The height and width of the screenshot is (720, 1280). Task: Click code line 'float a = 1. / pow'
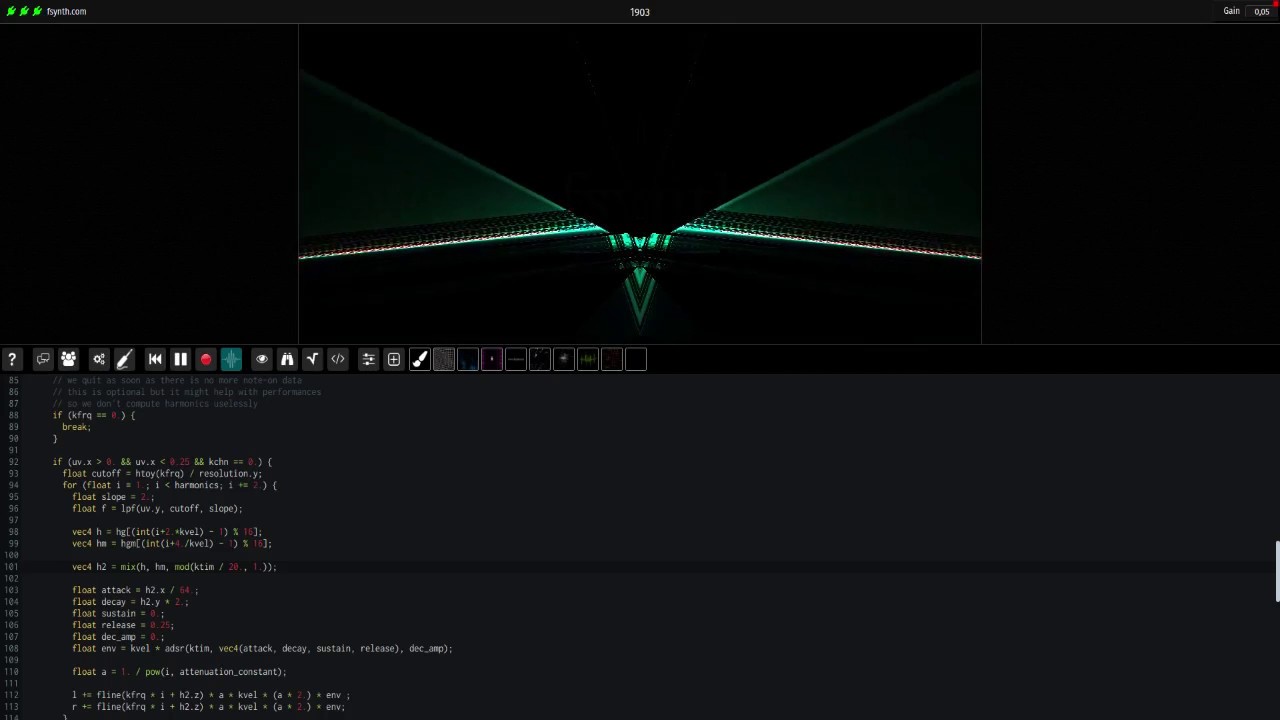point(179,672)
